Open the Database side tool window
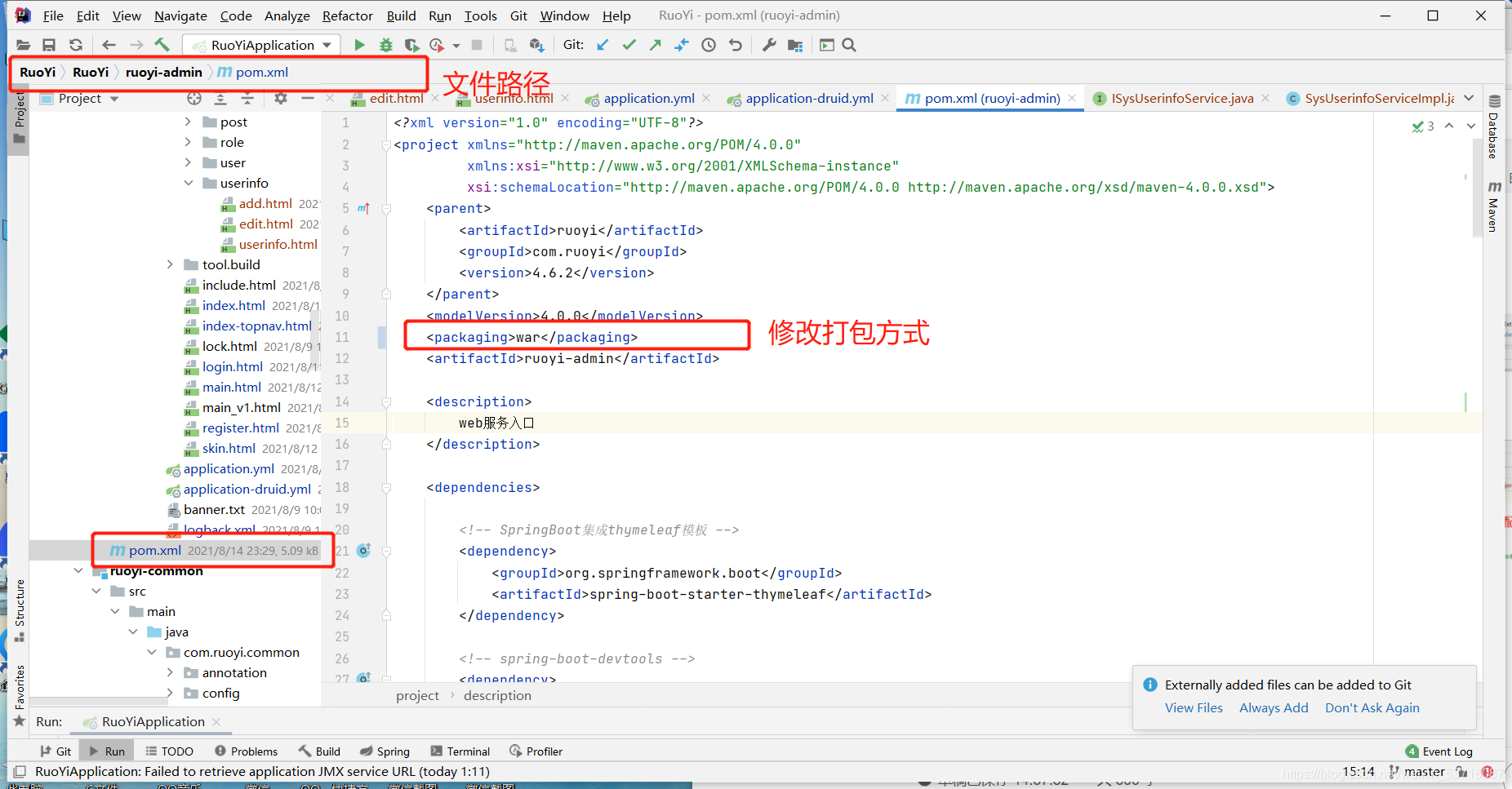The width and height of the screenshot is (1512, 789). click(1494, 128)
